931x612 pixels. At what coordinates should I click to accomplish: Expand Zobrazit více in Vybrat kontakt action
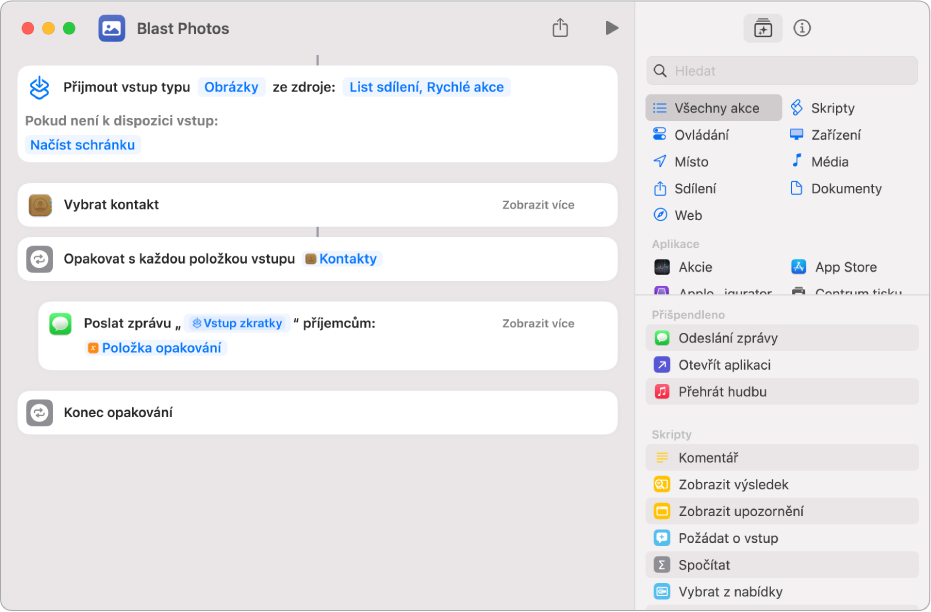click(x=538, y=205)
